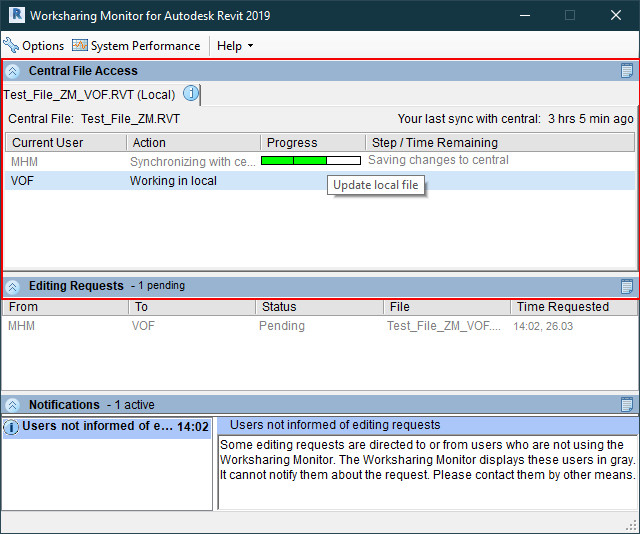Click the Update local file tooltip

coord(376,185)
